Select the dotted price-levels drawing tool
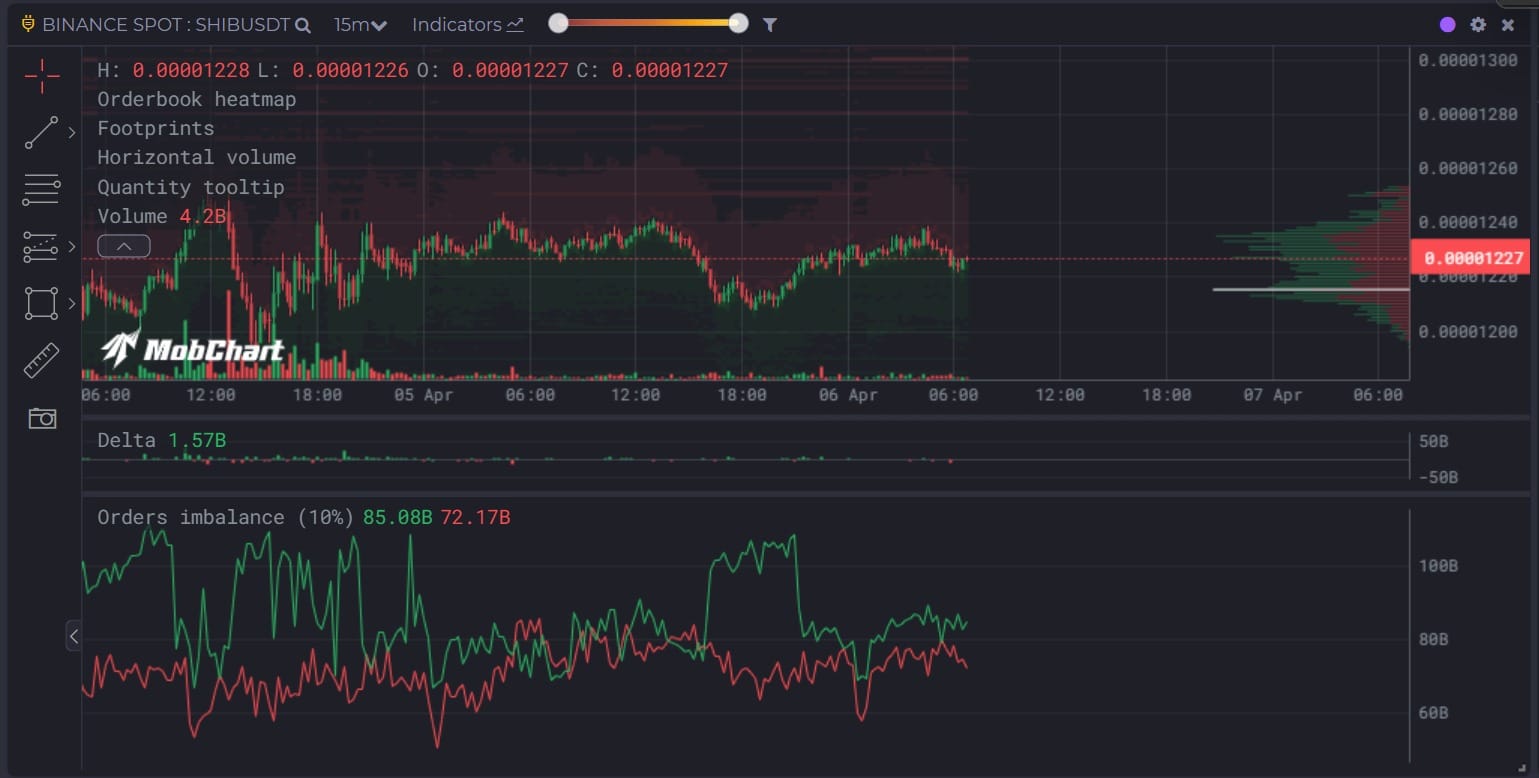Image resolution: width=1539 pixels, height=778 pixels. pos(41,246)
